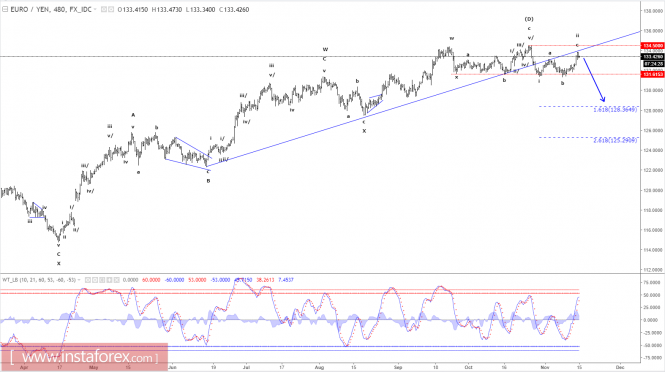Click the 126.0000 price axis label
Image resolution: width=665 pixels, height=372 pixels.
coord(653,130)
